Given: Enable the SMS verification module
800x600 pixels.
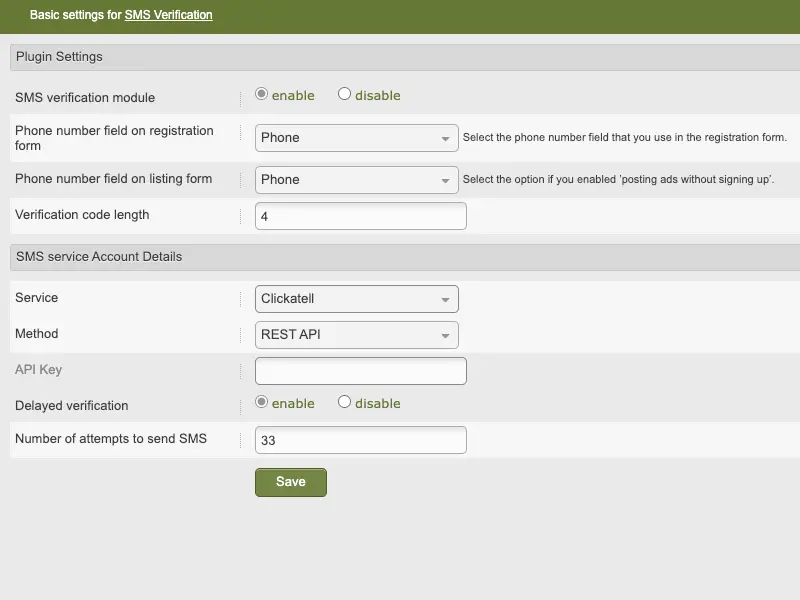Looking at the screenshot, I should pyautogui.click(x=262, y=95).
